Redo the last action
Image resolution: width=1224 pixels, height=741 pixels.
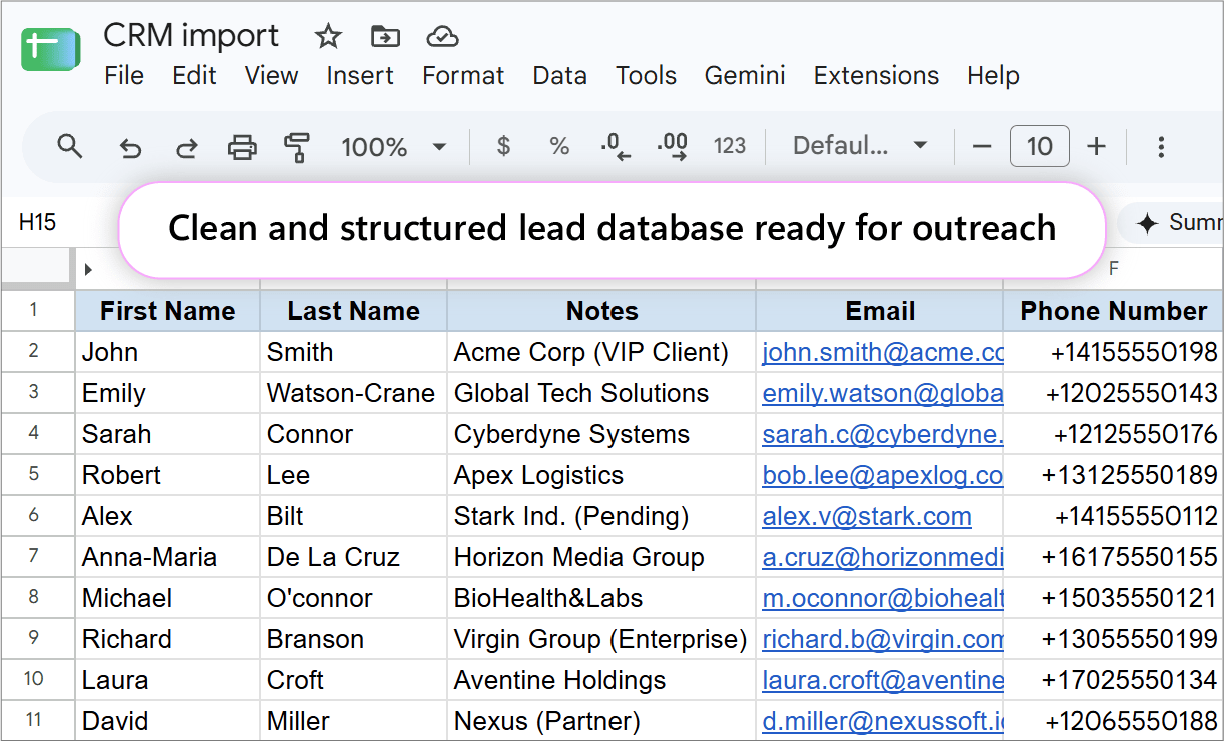pyautogui.click(x=186, y=148)
